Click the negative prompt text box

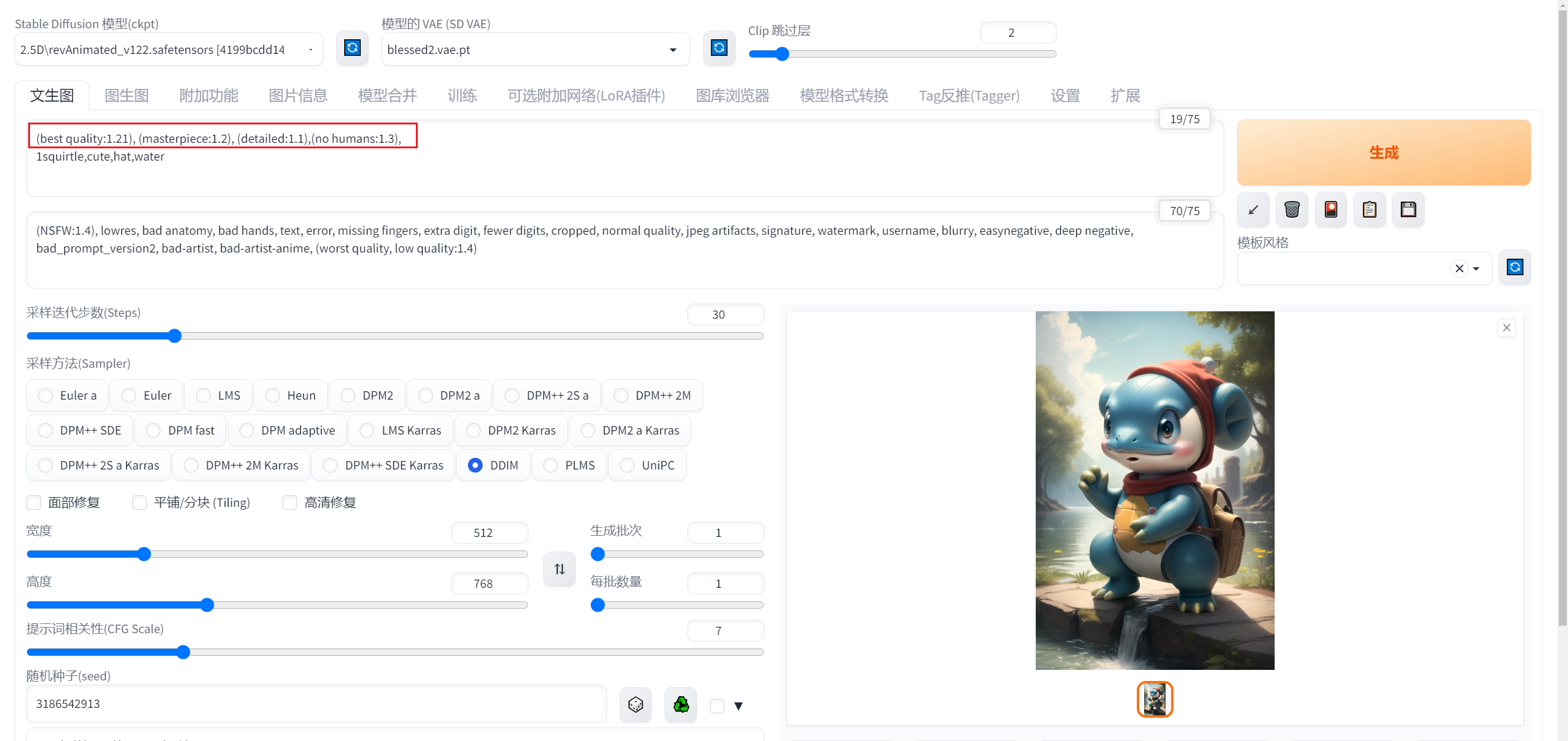point(625,250)
